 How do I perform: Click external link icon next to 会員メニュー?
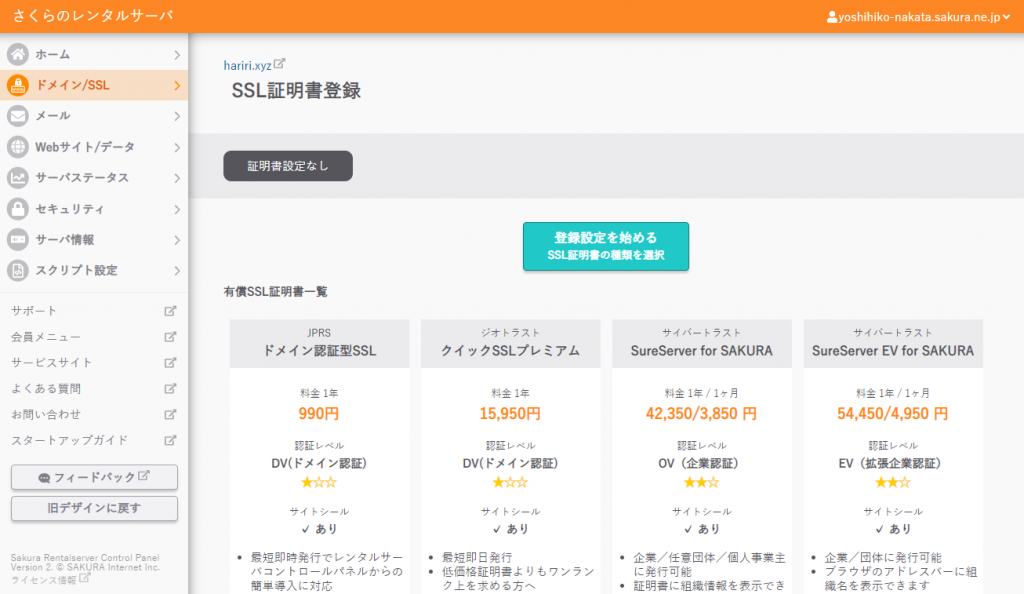click(x=170, y=337)
